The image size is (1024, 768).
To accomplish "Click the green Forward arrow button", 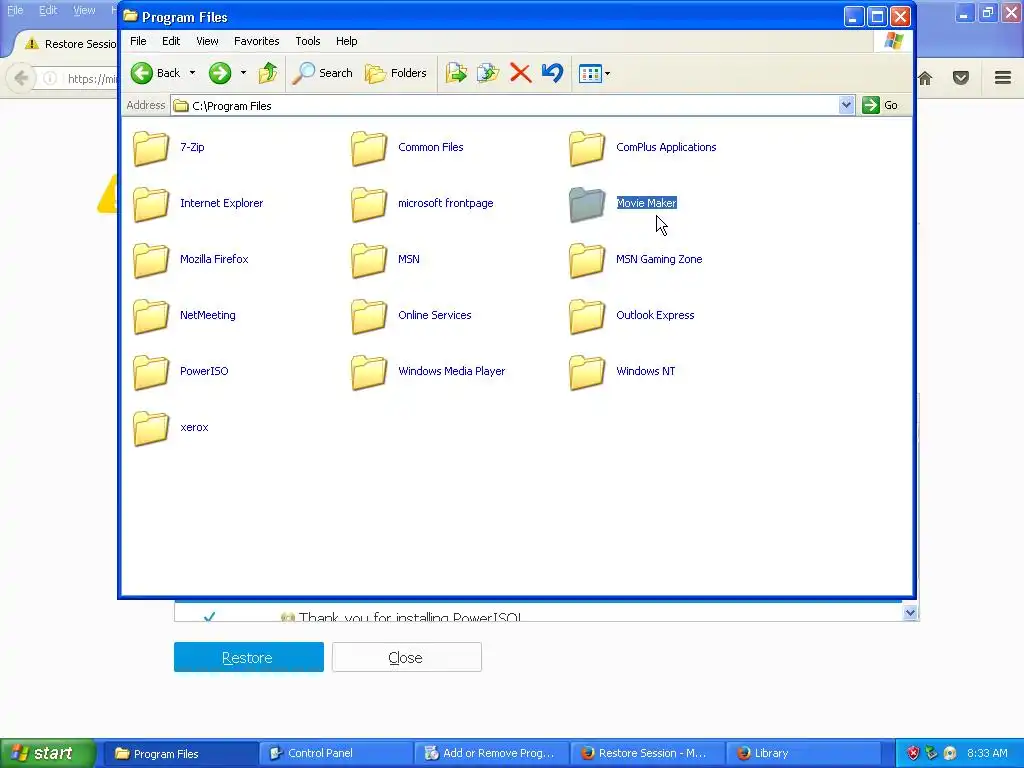I will pos(220,73).
